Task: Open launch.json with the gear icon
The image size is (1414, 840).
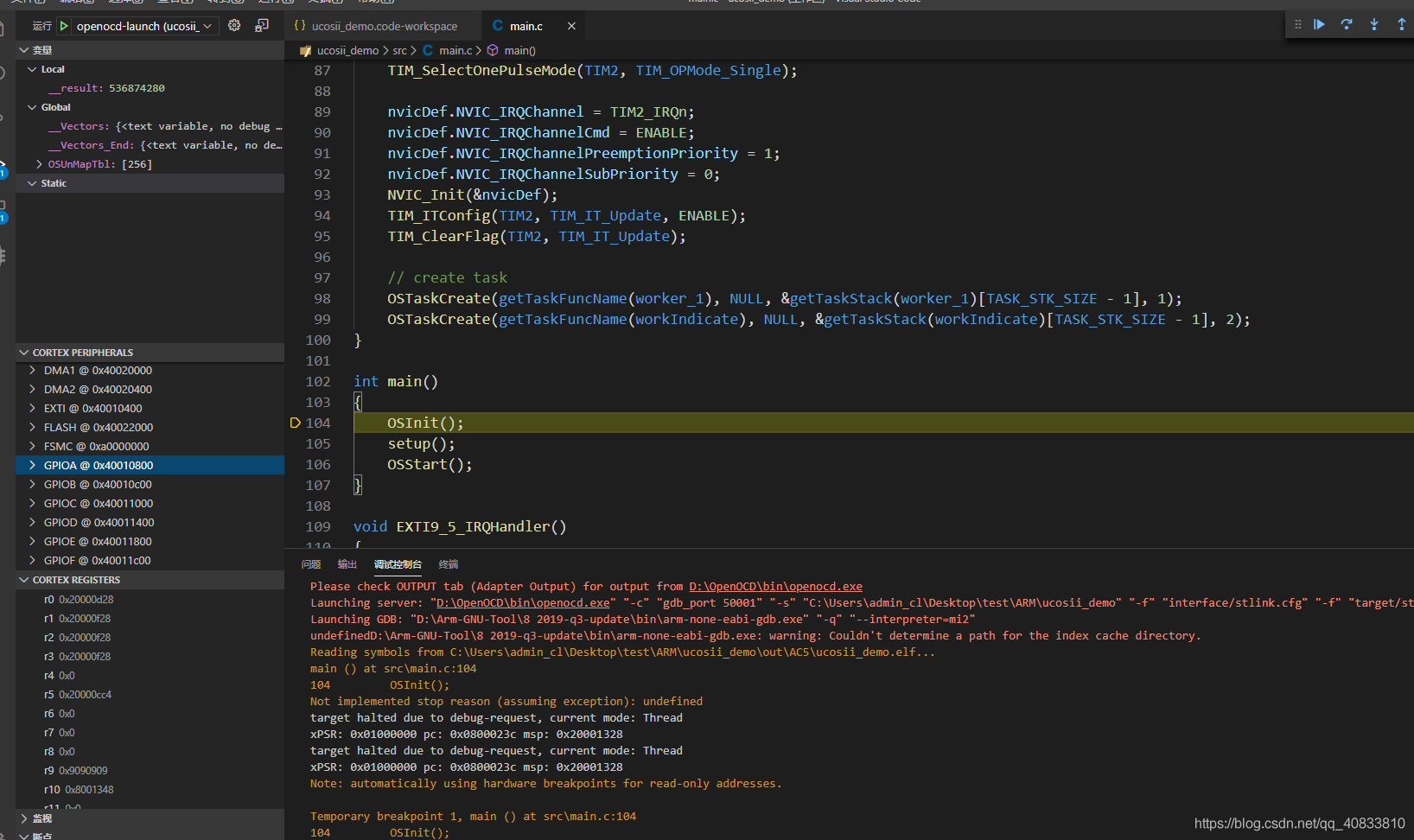Action: (234, 26)
